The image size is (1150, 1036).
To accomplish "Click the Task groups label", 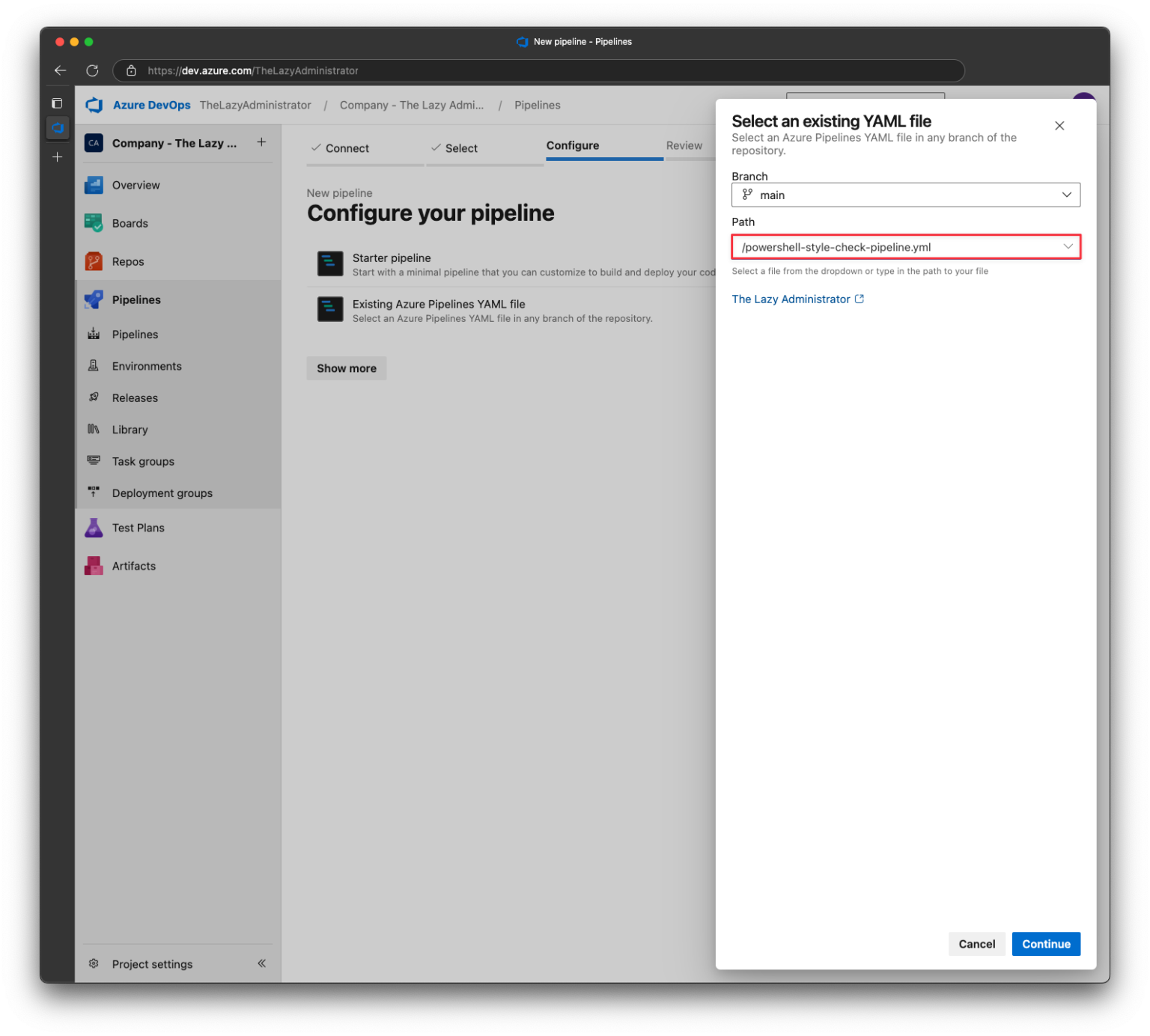I will coord(143,462).
